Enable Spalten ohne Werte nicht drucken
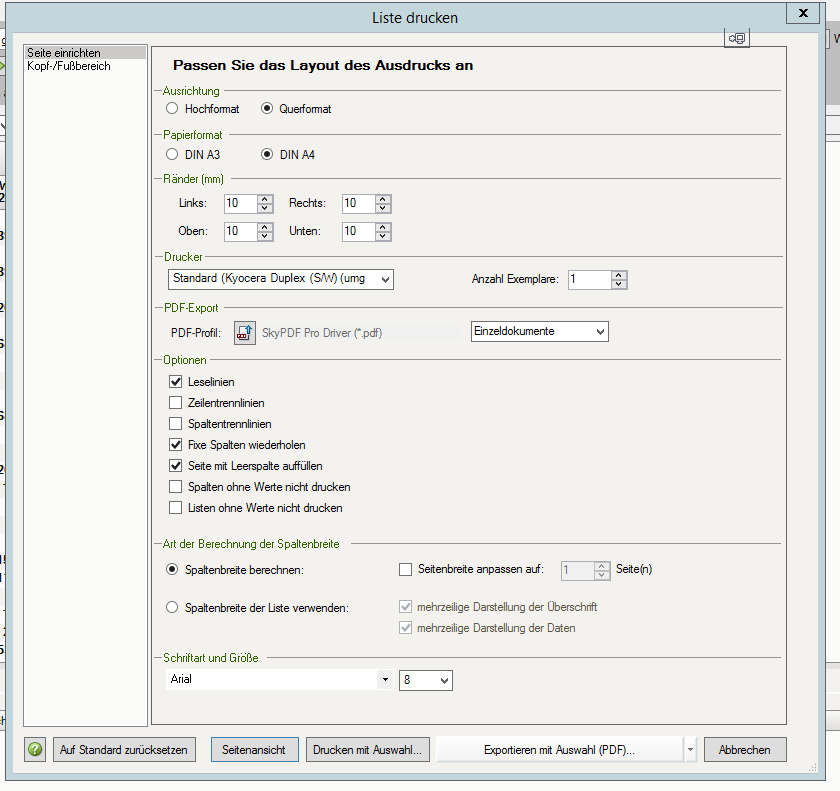This screenshot has width=840, height=791. tap(175, 486)
